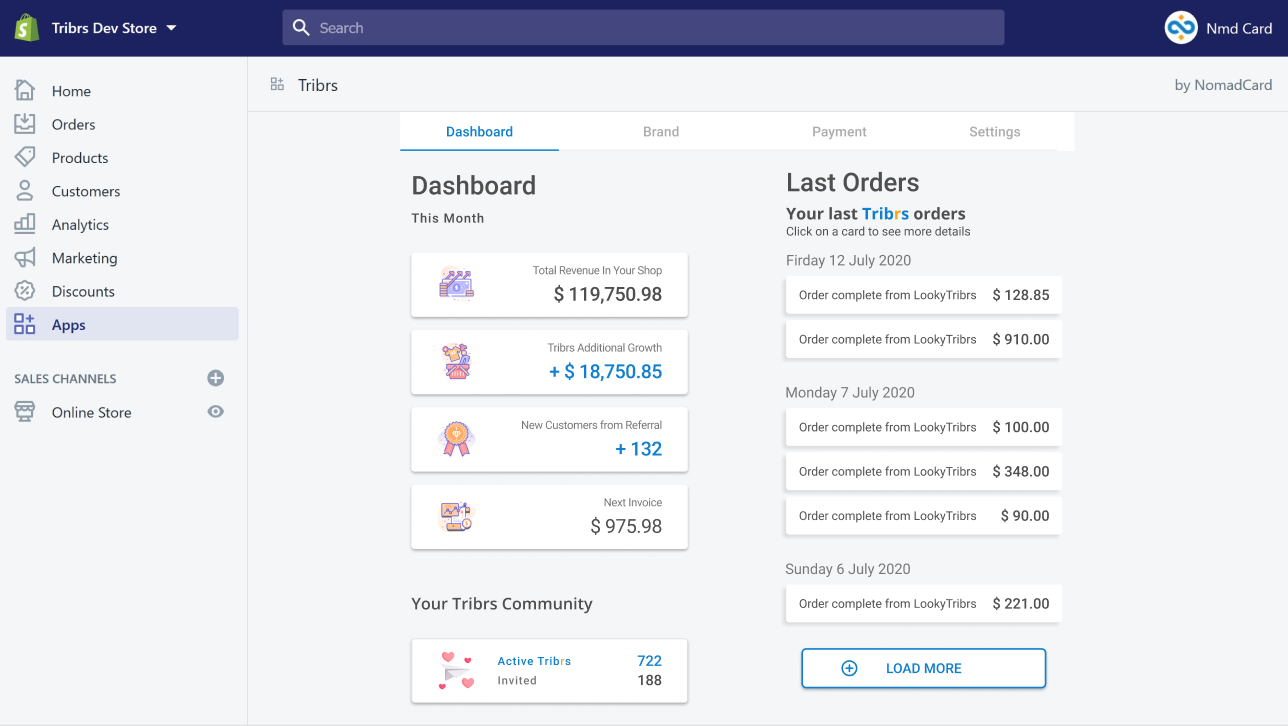Switch to the Settings tab

pos(995,132)
